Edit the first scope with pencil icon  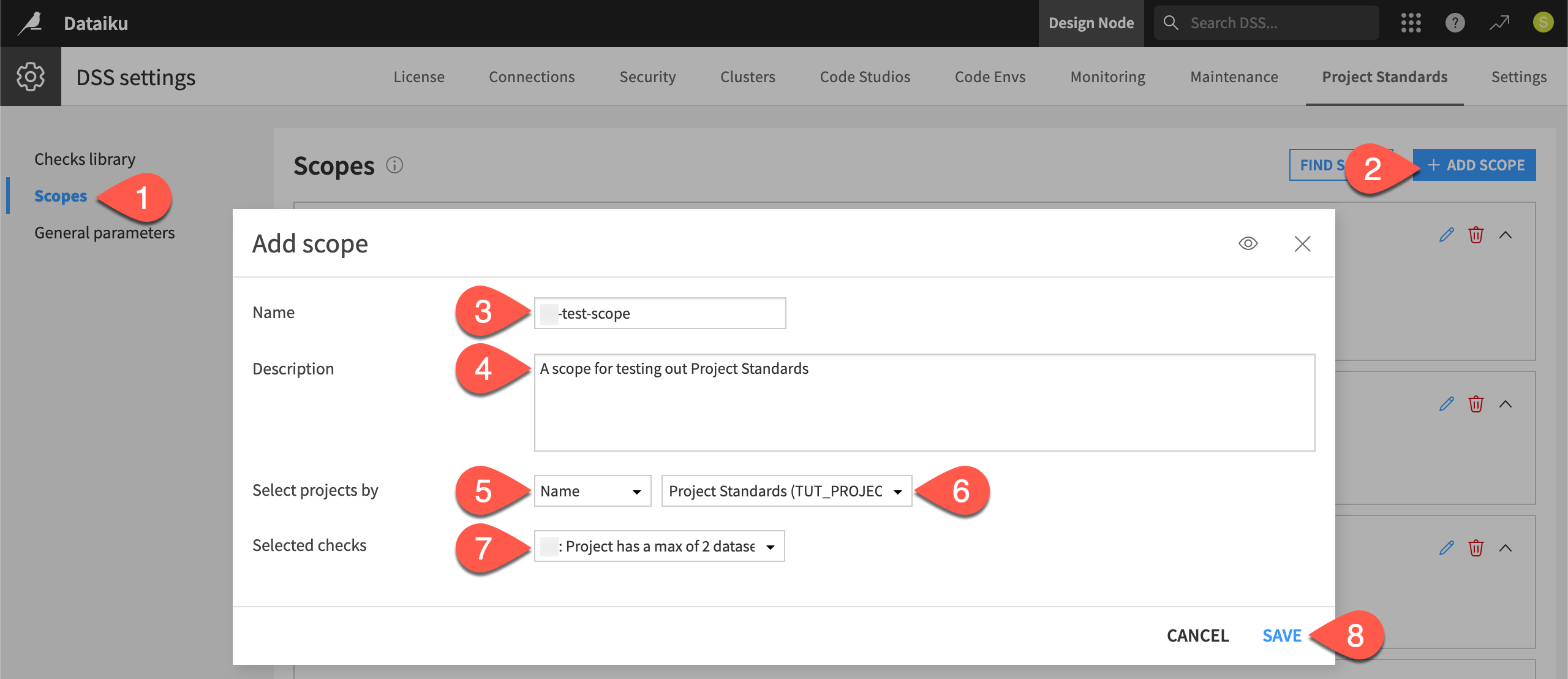[1447, 235]
